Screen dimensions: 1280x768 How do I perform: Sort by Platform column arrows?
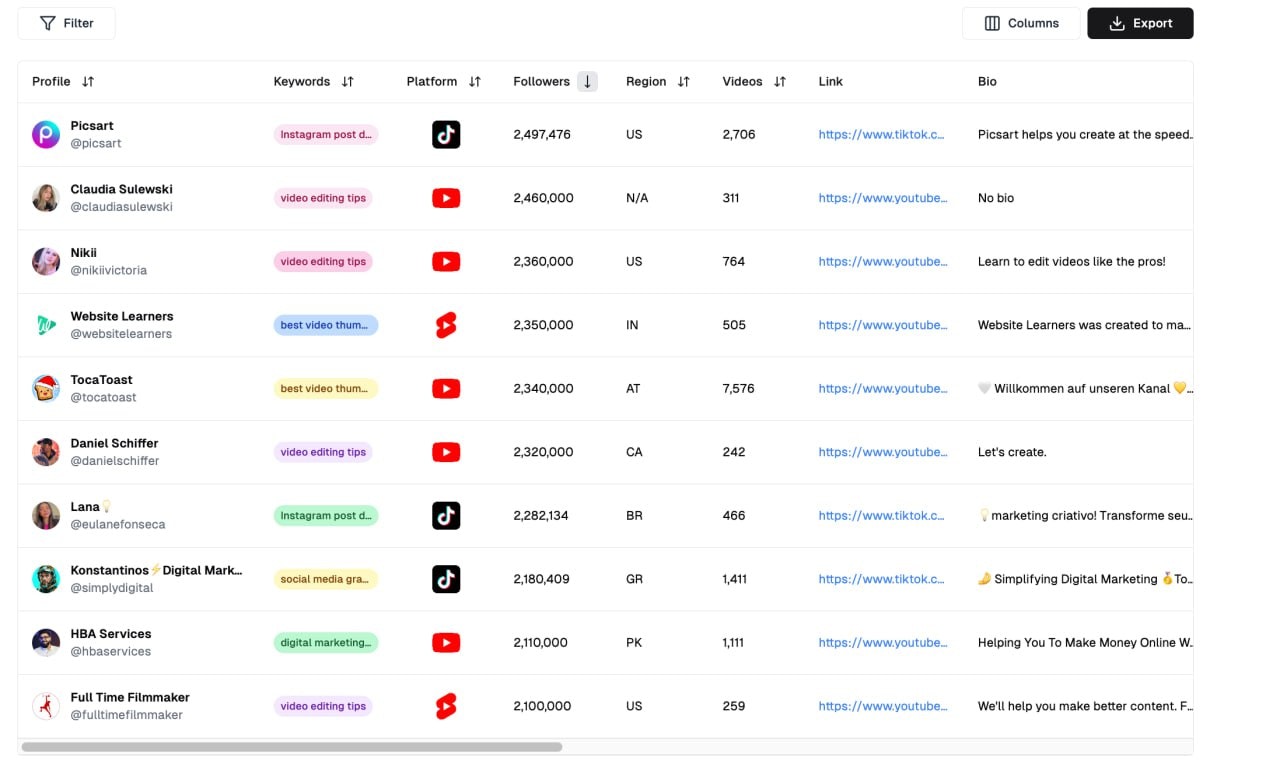(475, 82)
